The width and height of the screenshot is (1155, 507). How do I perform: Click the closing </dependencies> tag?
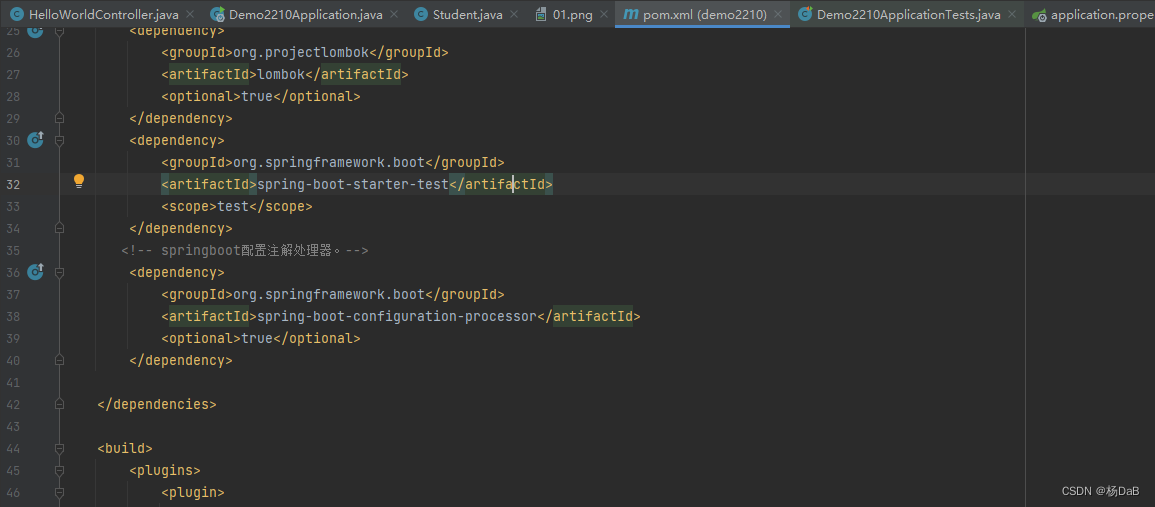[157, 404]
